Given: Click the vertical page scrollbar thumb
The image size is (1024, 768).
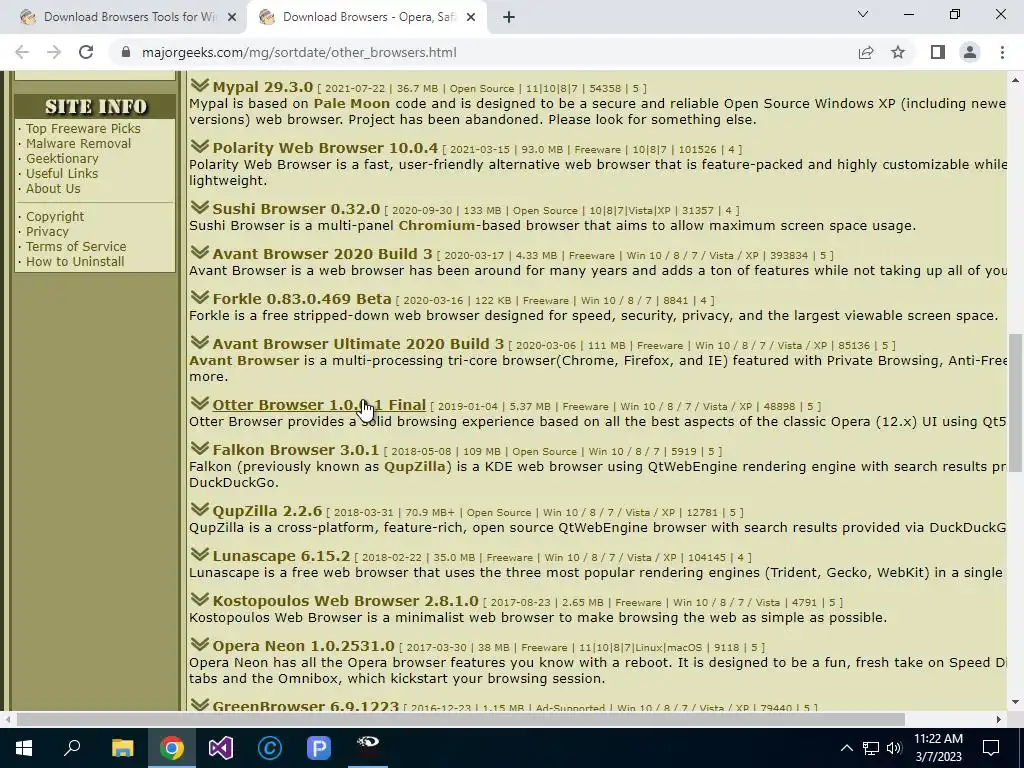Looking at the screenshot, I should (x=1015, y=403).
